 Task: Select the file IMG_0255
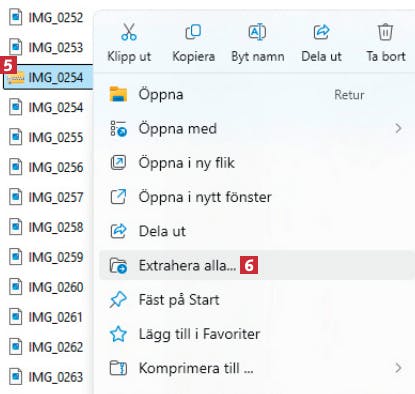pos(46,137)
